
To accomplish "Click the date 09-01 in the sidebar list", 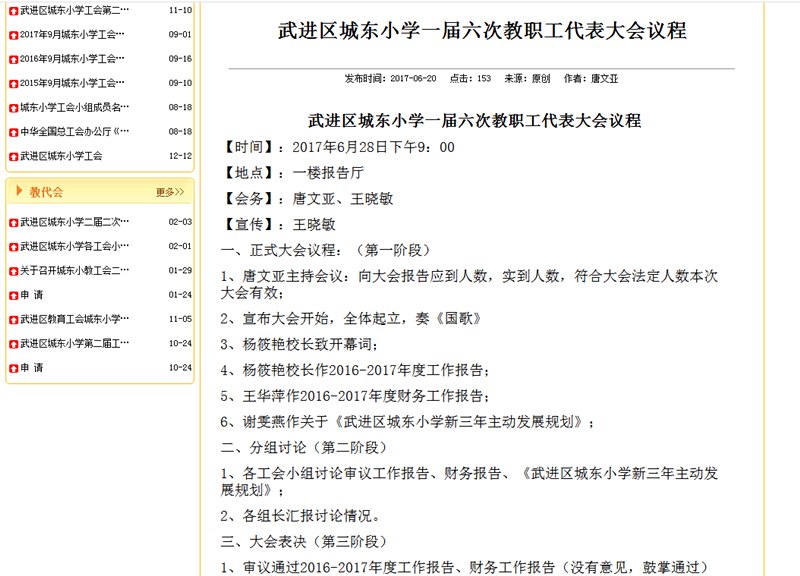I will [180, 34].
